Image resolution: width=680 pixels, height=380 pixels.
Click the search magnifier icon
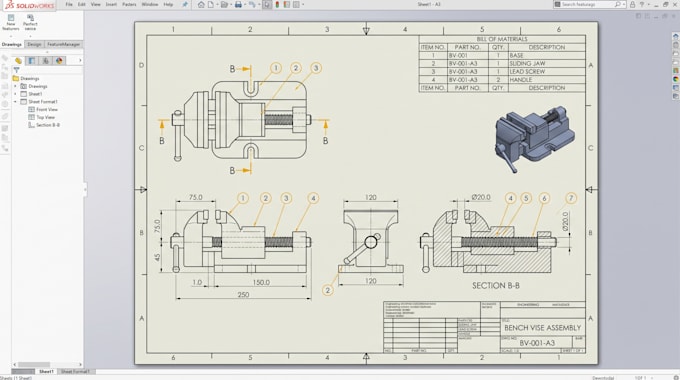click(x=618, y=4)
